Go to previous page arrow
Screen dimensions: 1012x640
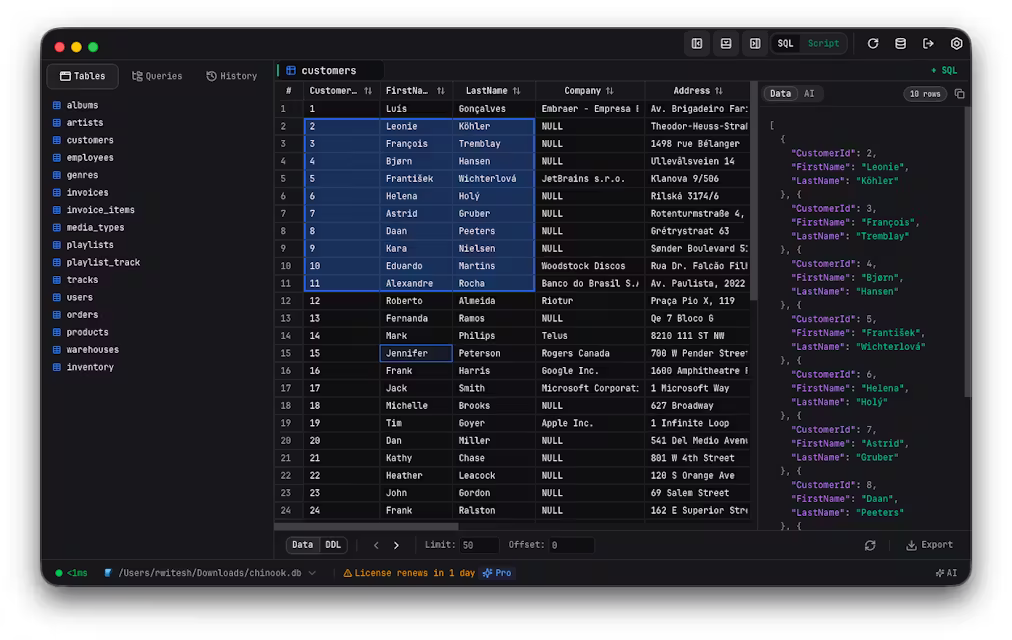click(376, 546)
